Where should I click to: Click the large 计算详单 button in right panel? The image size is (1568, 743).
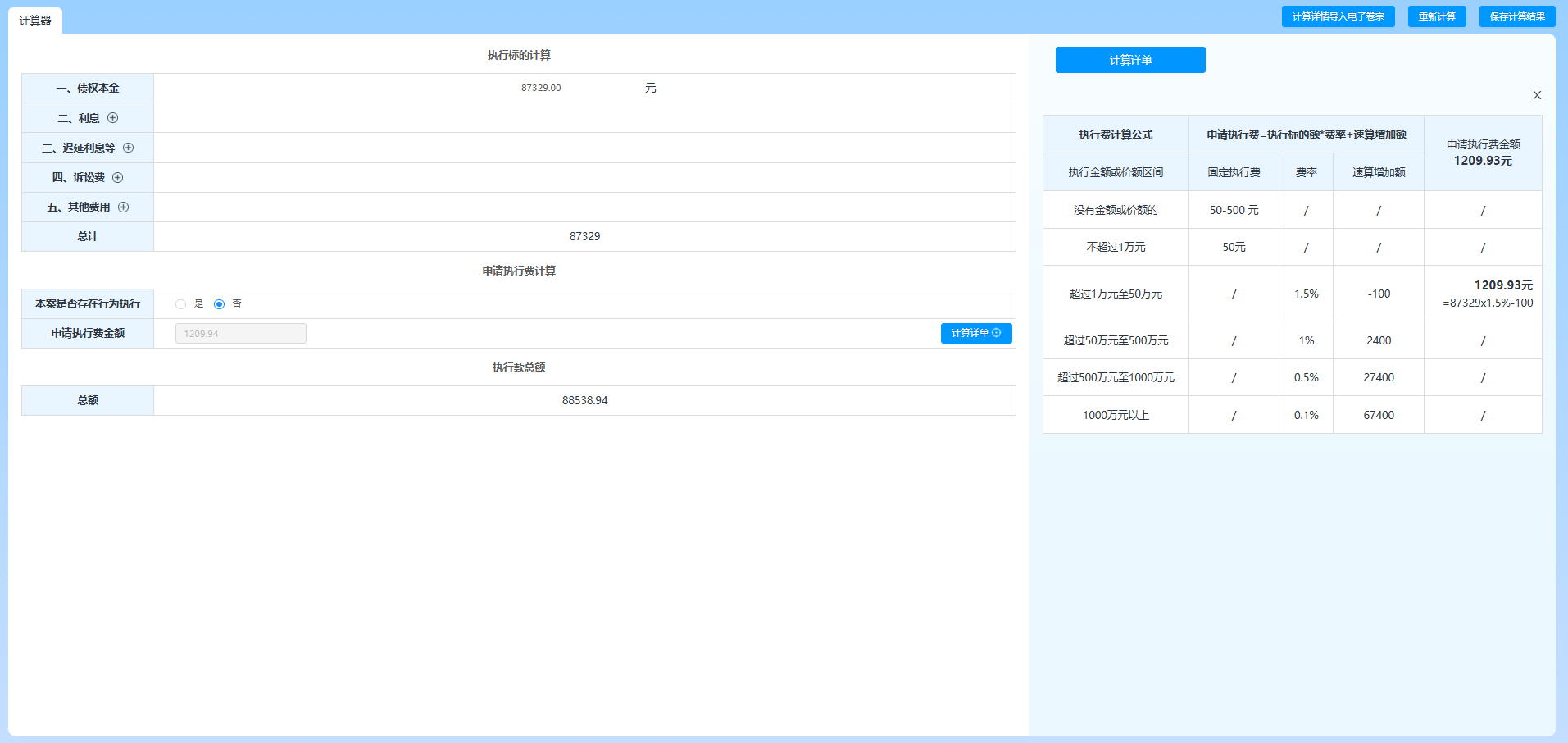coord(1130,60)
